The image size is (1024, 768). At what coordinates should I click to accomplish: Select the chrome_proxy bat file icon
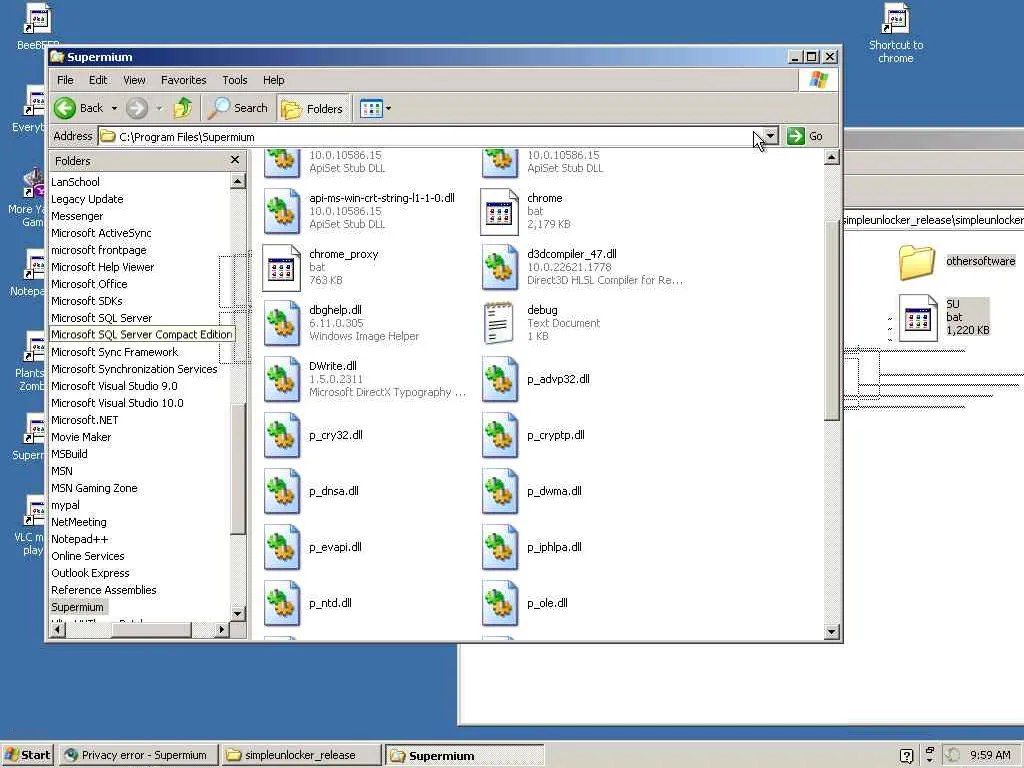point(281,268)
